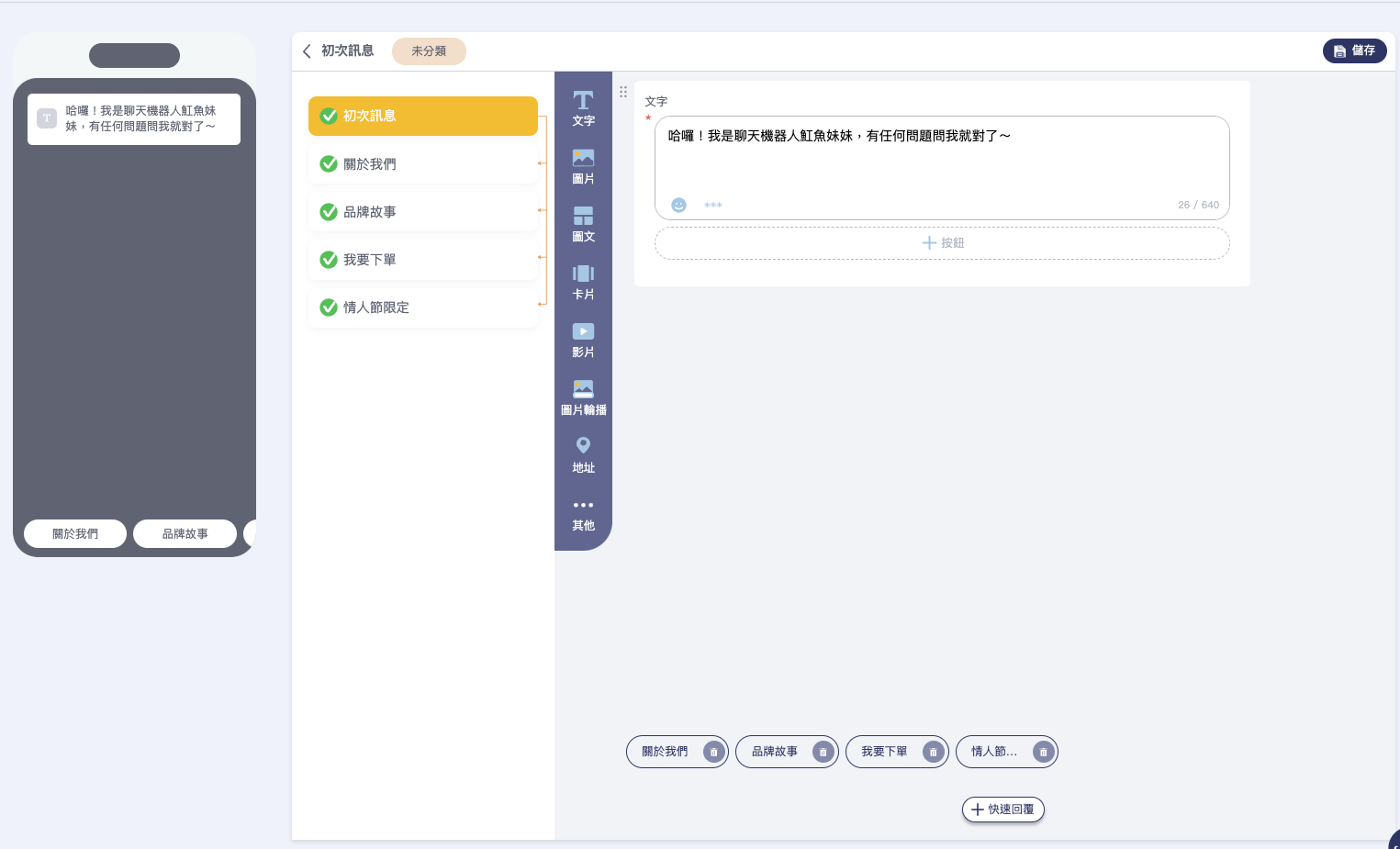Screen dimensions: 1400x849
Task: Add a new 快速回覆 quick reply
Action: pos(1002,810)
